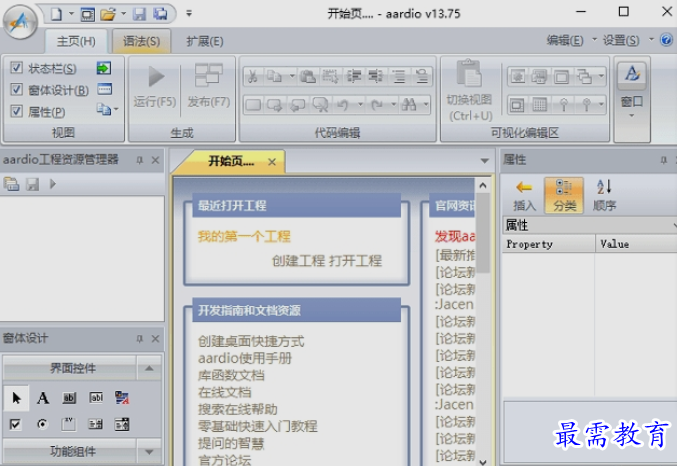Image resolution: width=677 pixels, height=466 pixels.
Task: Click the run 运行(F5) play button
Action: pyautogui.click(x=155, y=86)
